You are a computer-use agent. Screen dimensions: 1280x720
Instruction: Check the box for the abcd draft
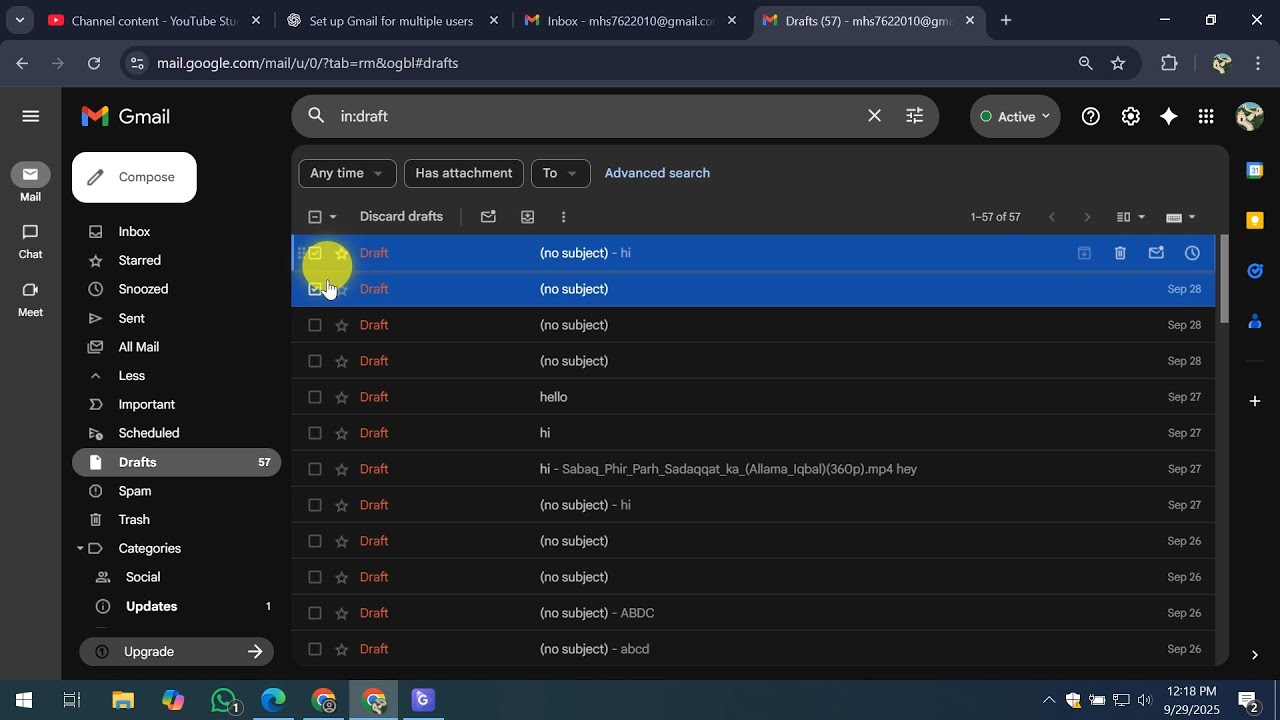(315, 649)
